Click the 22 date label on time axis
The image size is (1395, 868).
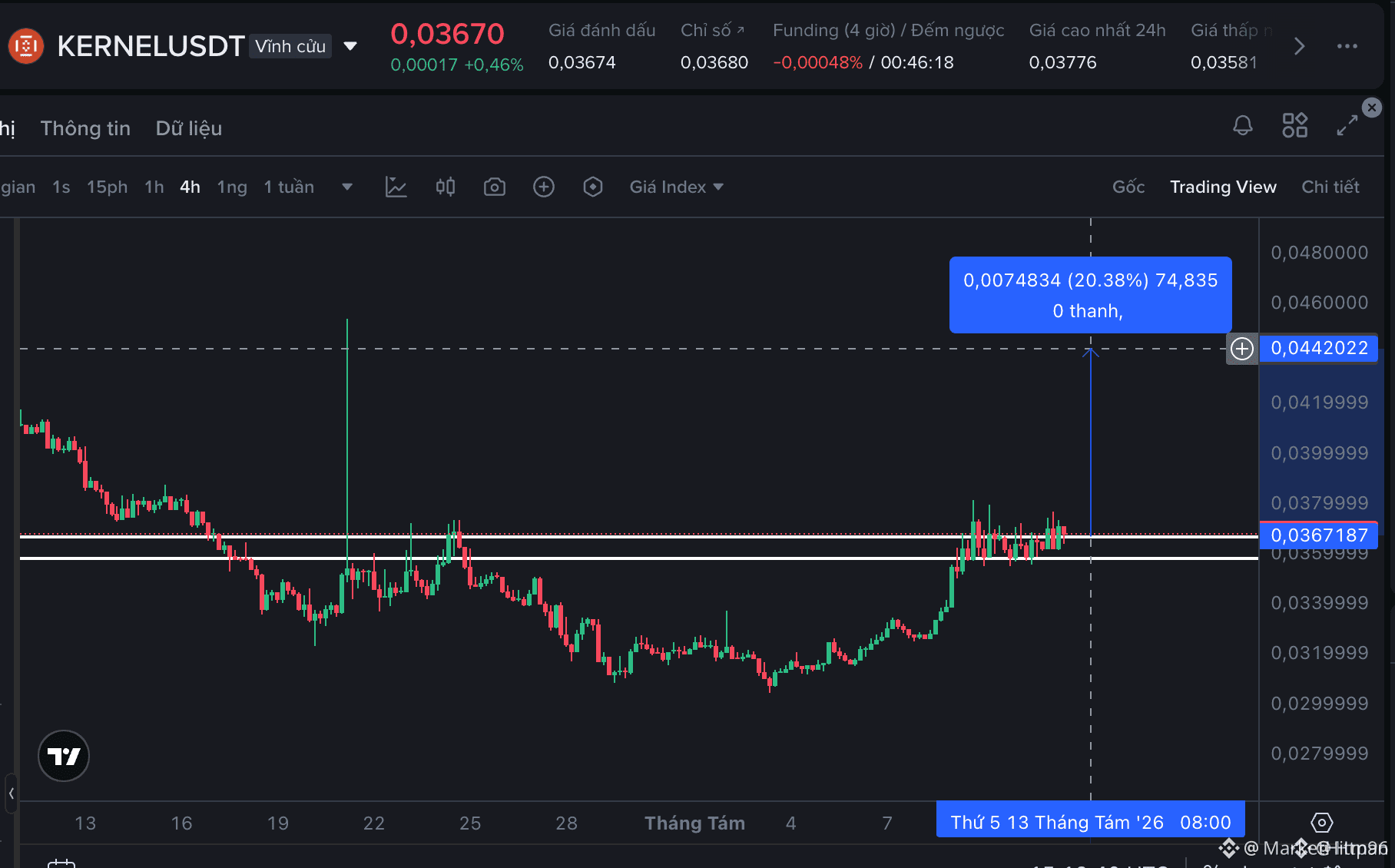point(374,823)
